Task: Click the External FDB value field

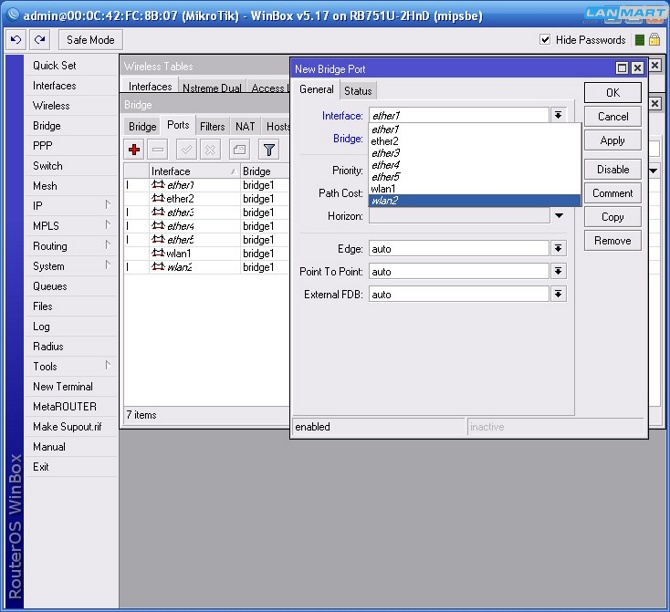Action: 459,294
